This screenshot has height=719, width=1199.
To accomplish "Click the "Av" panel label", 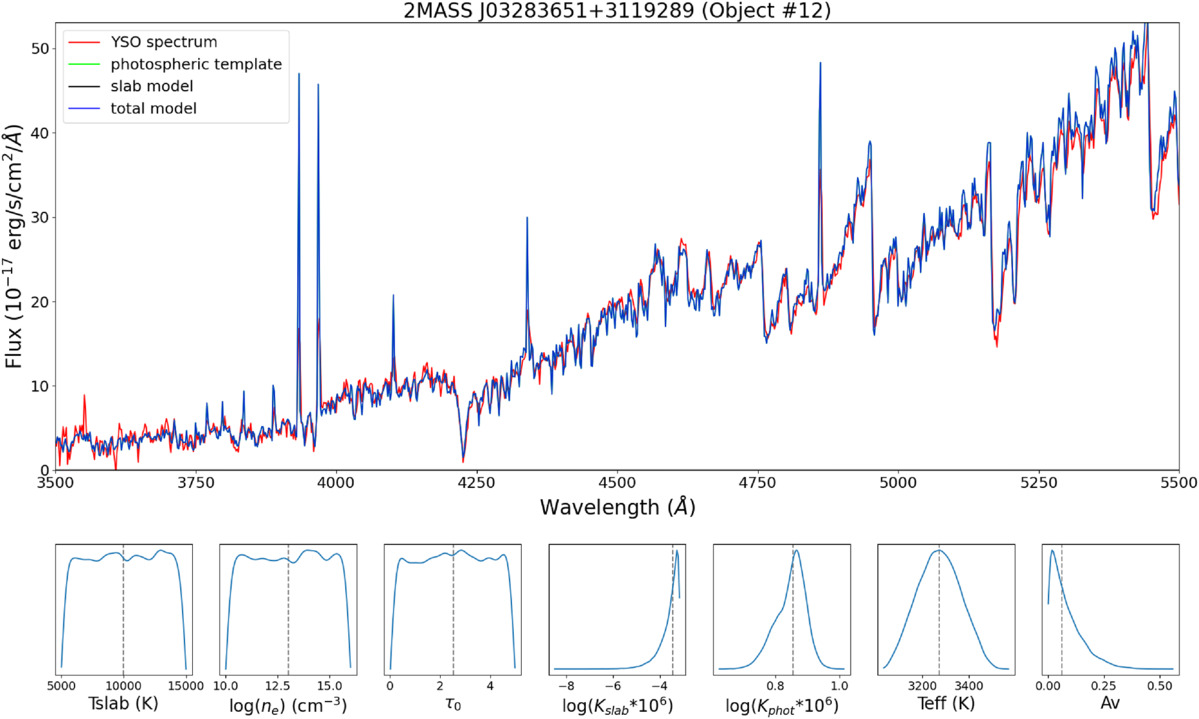I will tap(1110, 703).
